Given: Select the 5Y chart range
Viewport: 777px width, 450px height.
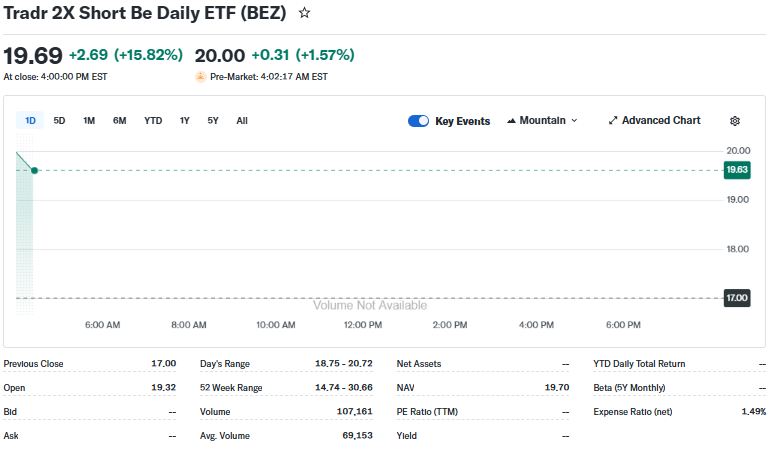Looking at the screenshot, I should pyautogui.click(x=213, y=121).
